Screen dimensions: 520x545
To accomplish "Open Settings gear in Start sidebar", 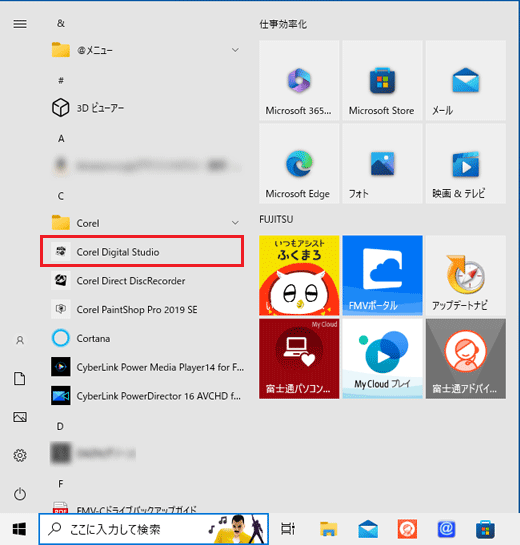I will tap(20, 455).
